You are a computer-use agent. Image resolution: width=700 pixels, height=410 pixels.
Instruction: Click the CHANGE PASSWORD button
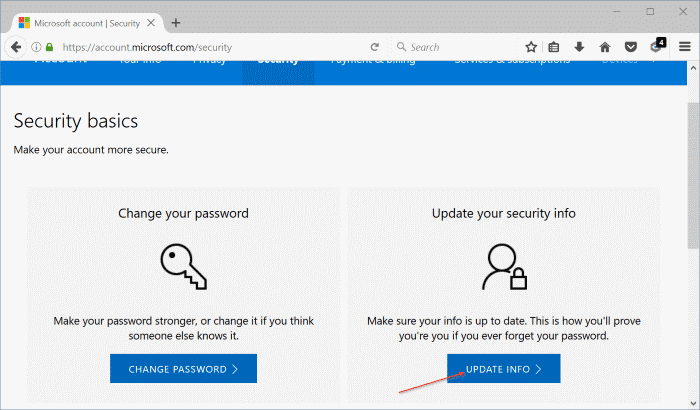(x=183, y=368)
